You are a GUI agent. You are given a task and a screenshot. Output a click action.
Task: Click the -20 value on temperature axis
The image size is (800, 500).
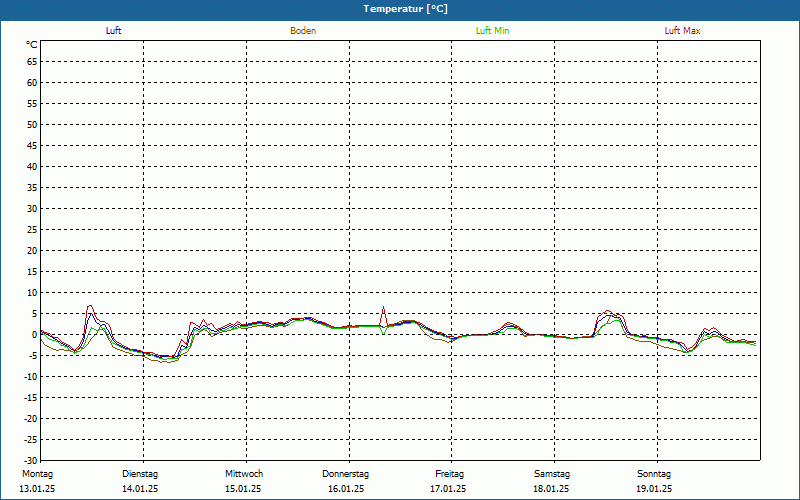pos(30,418)
